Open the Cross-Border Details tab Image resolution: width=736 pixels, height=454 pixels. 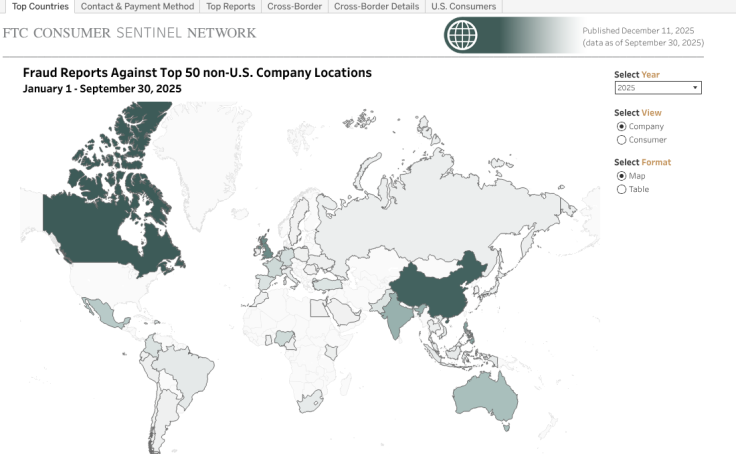click(376, 7)
